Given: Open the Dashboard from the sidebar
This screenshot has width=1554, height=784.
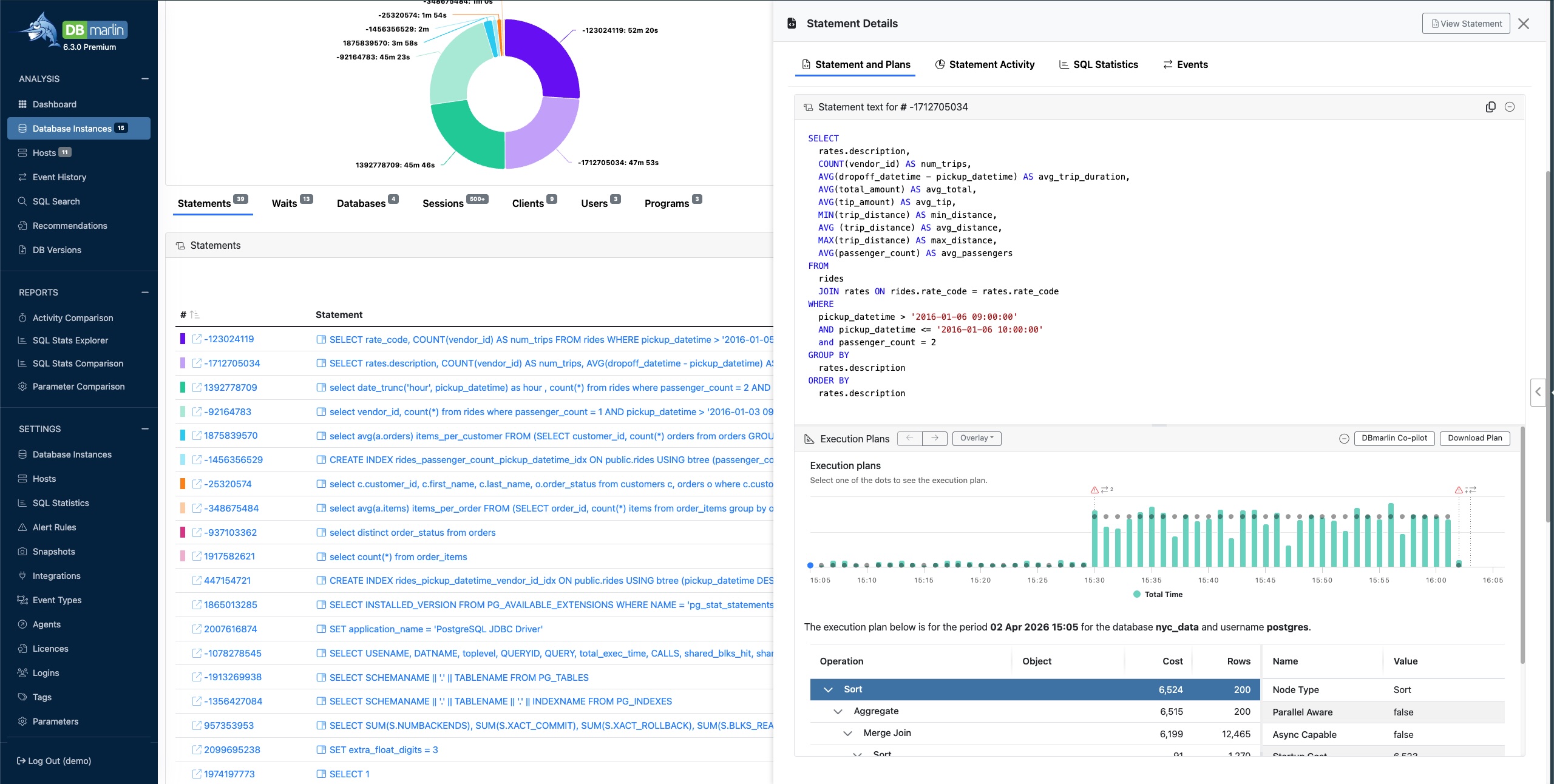Looking at the screenshot, I should [54, 104].
